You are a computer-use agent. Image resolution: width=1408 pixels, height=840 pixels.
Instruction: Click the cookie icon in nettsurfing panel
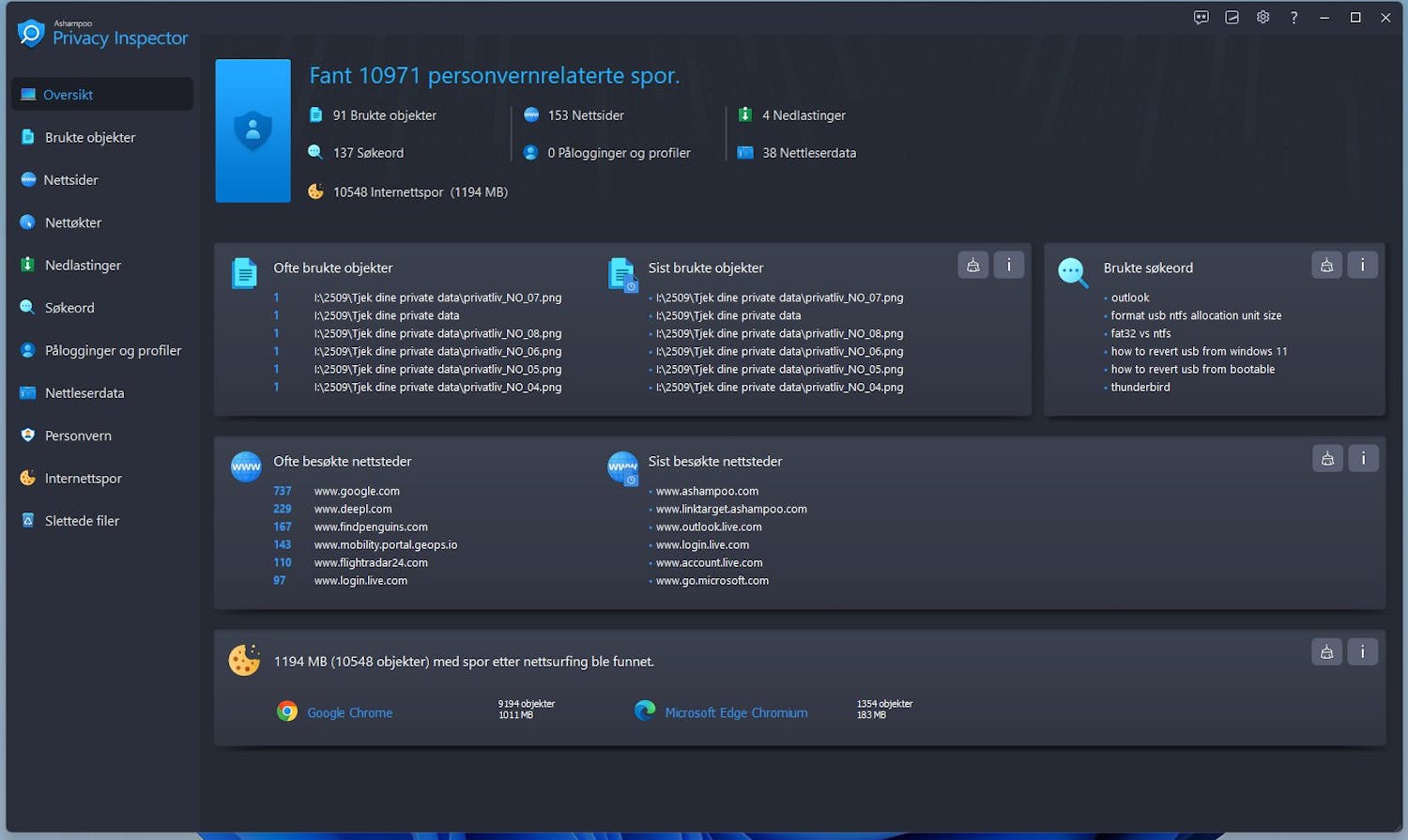[x=244, y=661]
